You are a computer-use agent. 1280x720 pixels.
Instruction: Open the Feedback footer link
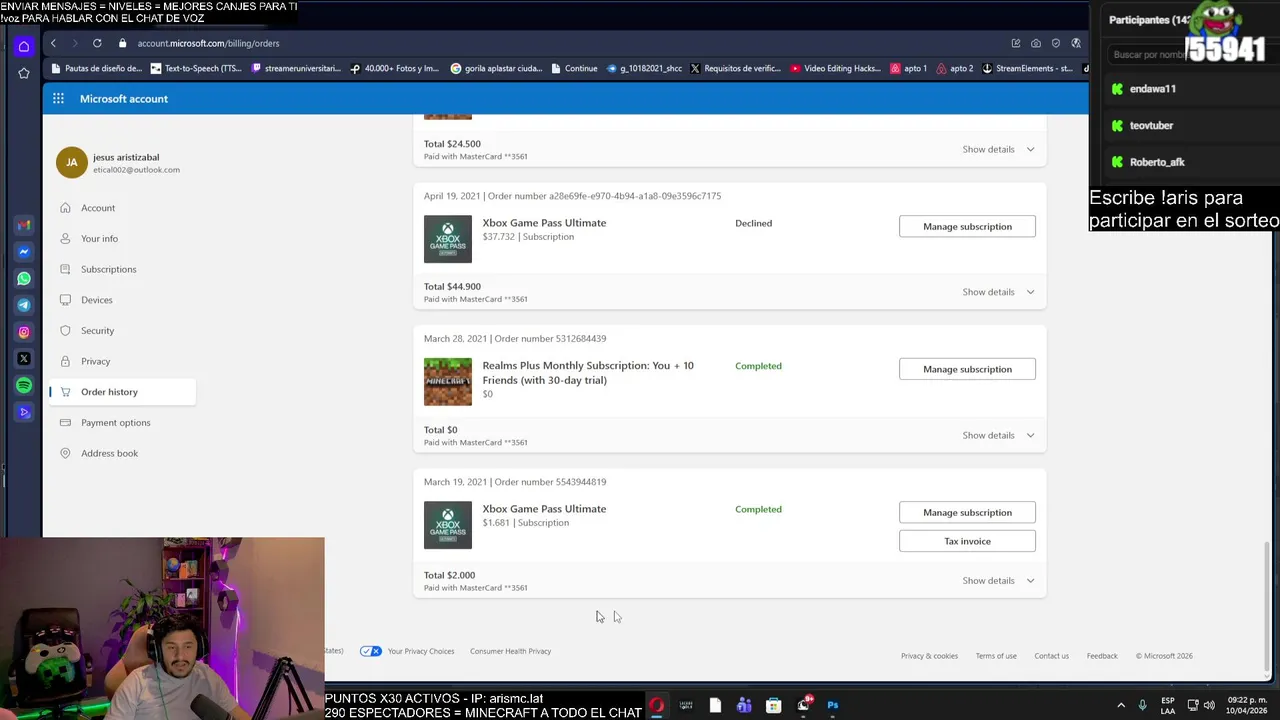(1102, 656)
